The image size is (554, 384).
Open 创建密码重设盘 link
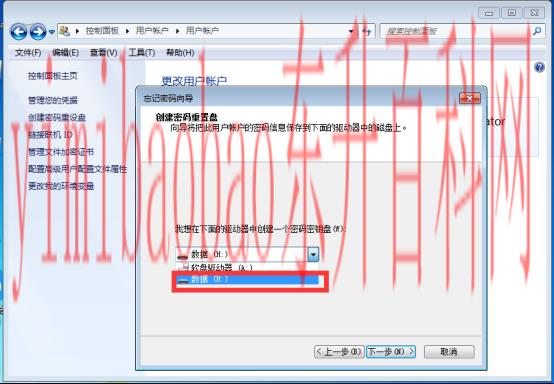pos(57,117)
